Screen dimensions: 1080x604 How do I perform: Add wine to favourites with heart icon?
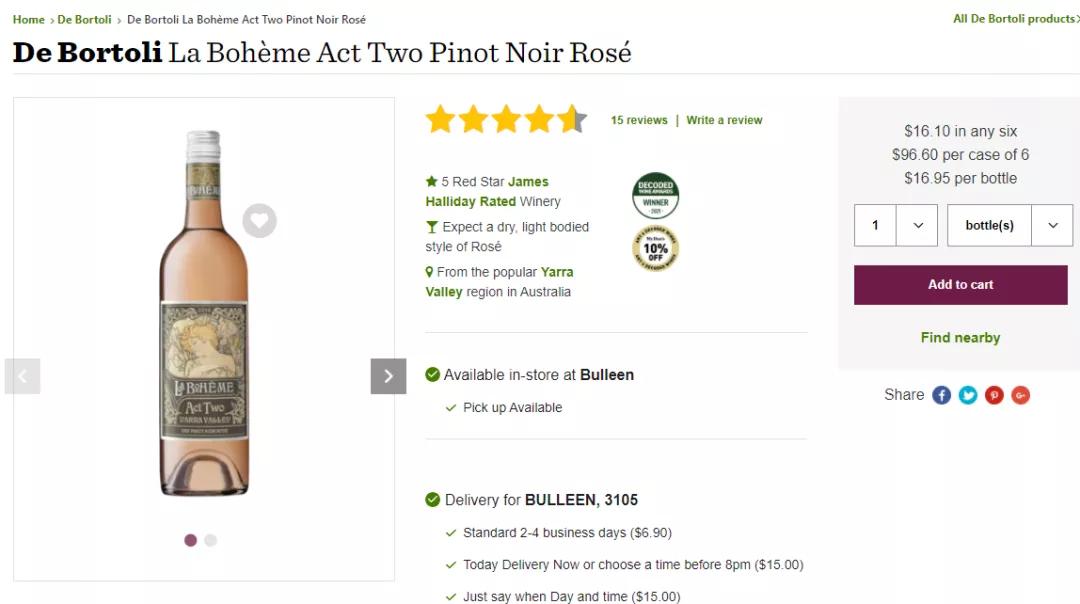click(259, 220)
